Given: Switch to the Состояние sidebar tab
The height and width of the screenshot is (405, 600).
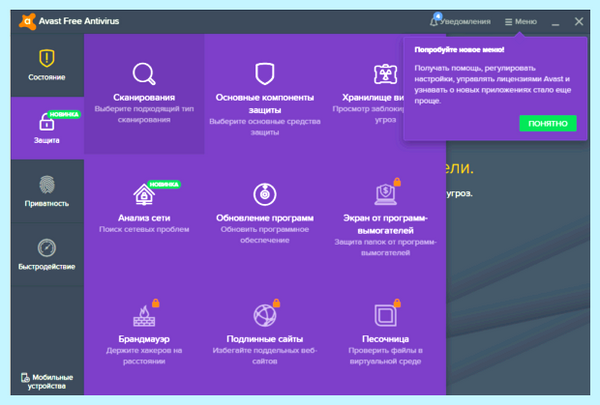Looking at the screenshot, I should coord(47,65).
